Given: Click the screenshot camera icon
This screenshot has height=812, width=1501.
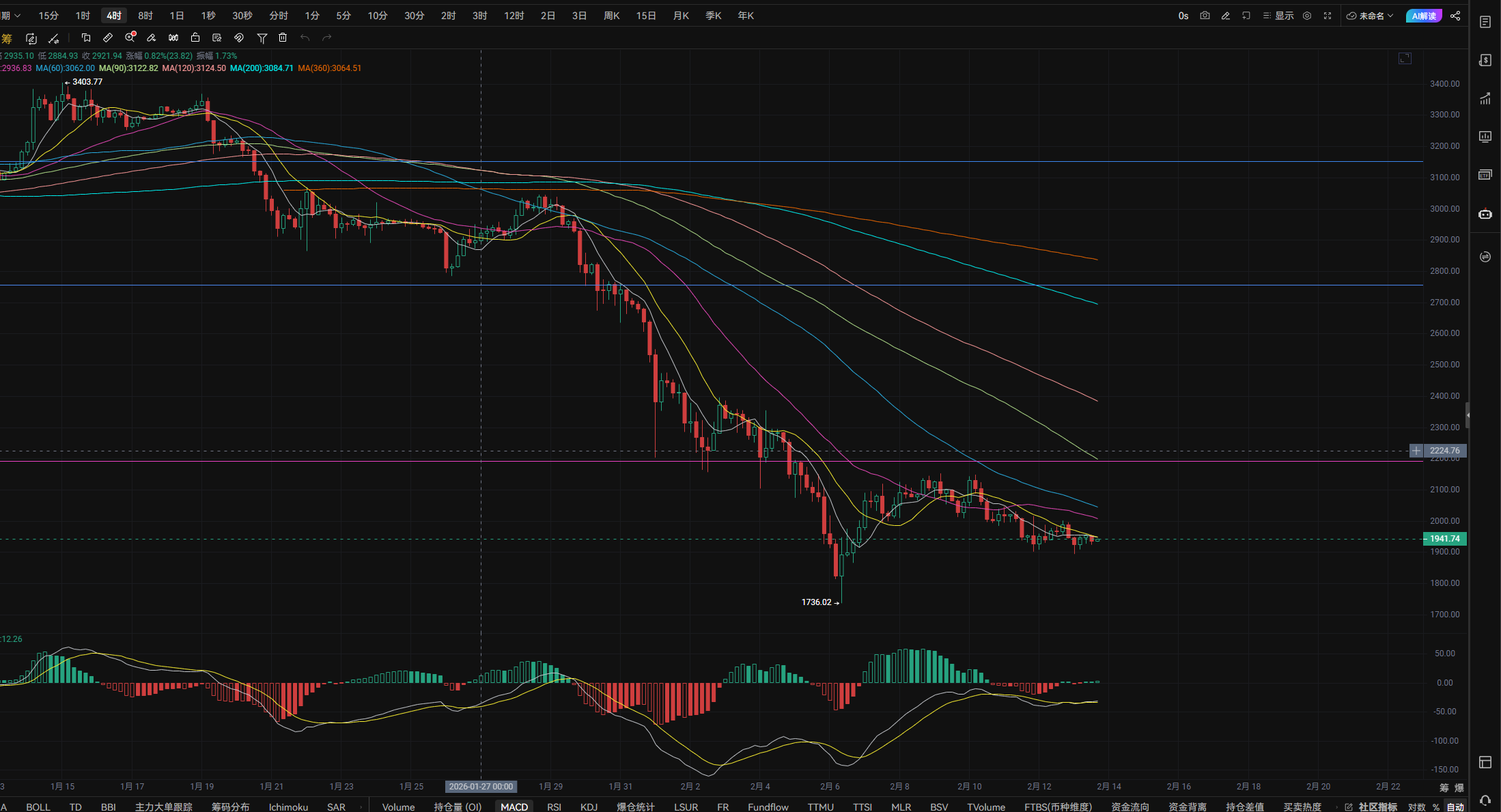Looking at the screenshot, I should (x=1205, y=16).
